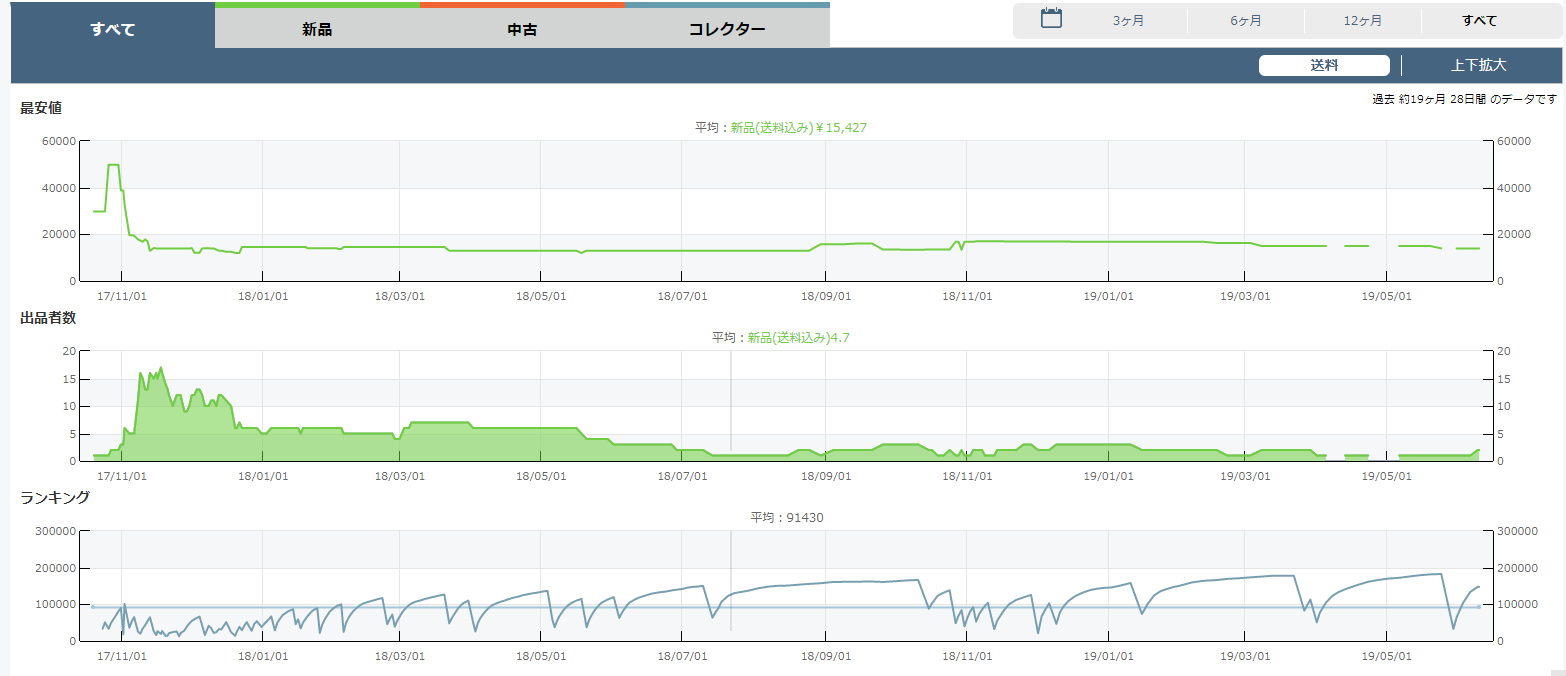1566x676 pixels.
Task: Click the 新品(送料込み)4.7 average legend
Action: click(798, 338)
